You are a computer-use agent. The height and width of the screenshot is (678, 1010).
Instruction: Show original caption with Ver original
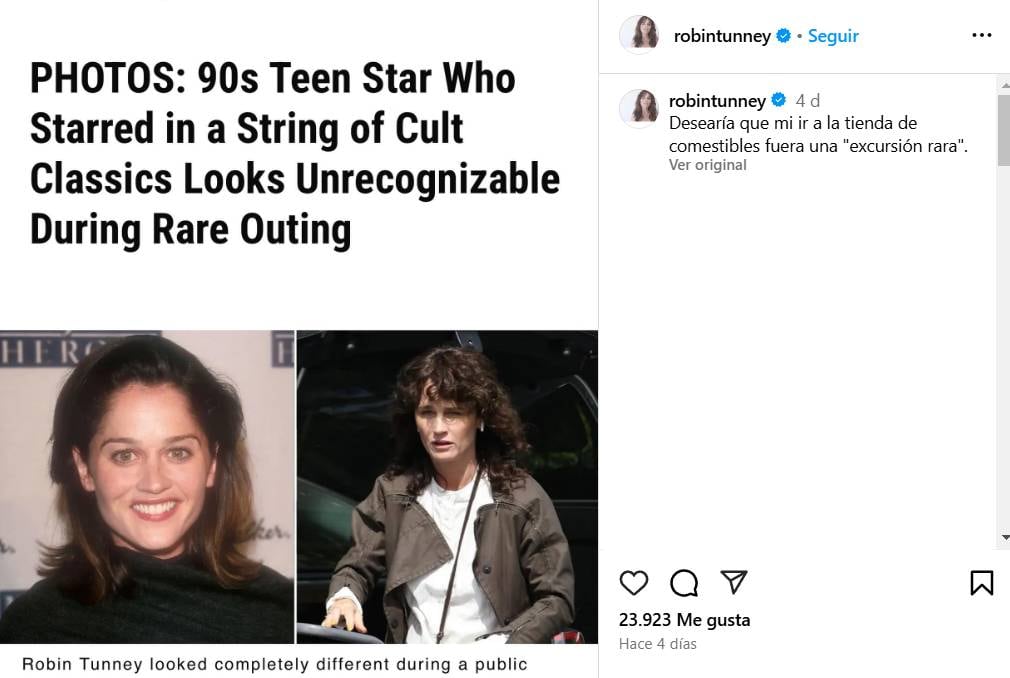click(x=706, y=164)
